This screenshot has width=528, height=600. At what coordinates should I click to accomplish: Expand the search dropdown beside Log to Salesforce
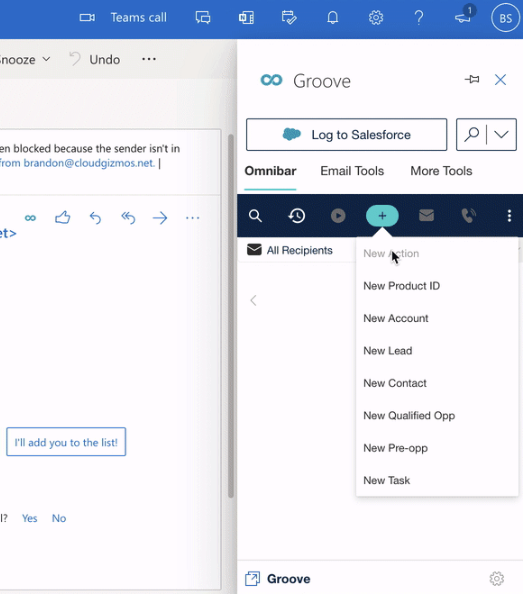pos(501,134)
